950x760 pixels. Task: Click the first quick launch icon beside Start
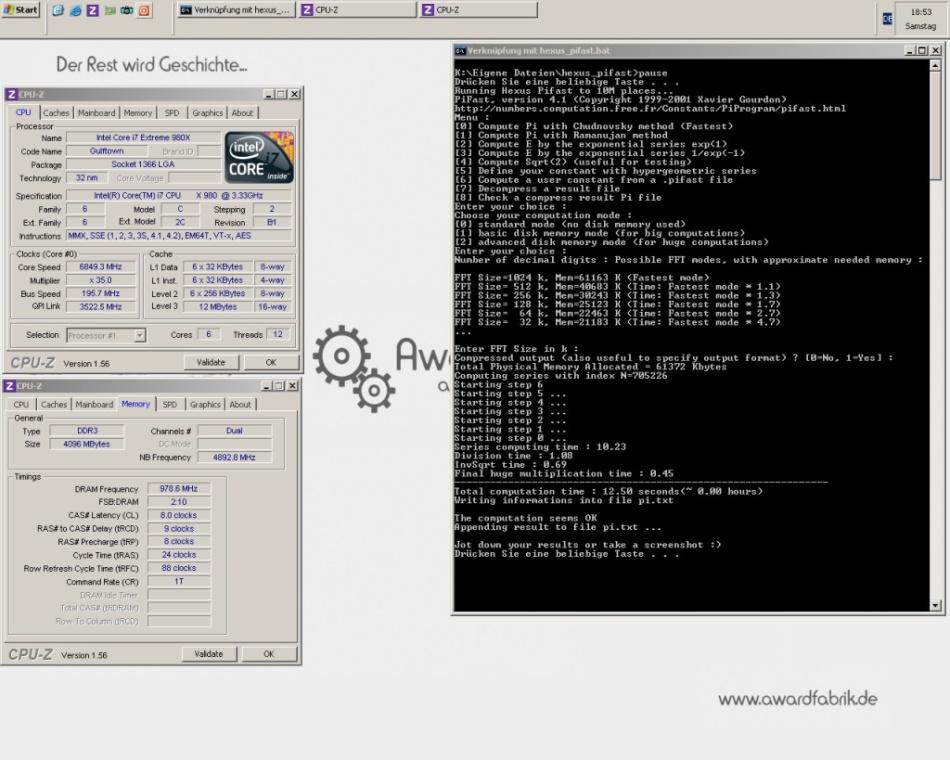pyautogui.click(x=58, y=10)
